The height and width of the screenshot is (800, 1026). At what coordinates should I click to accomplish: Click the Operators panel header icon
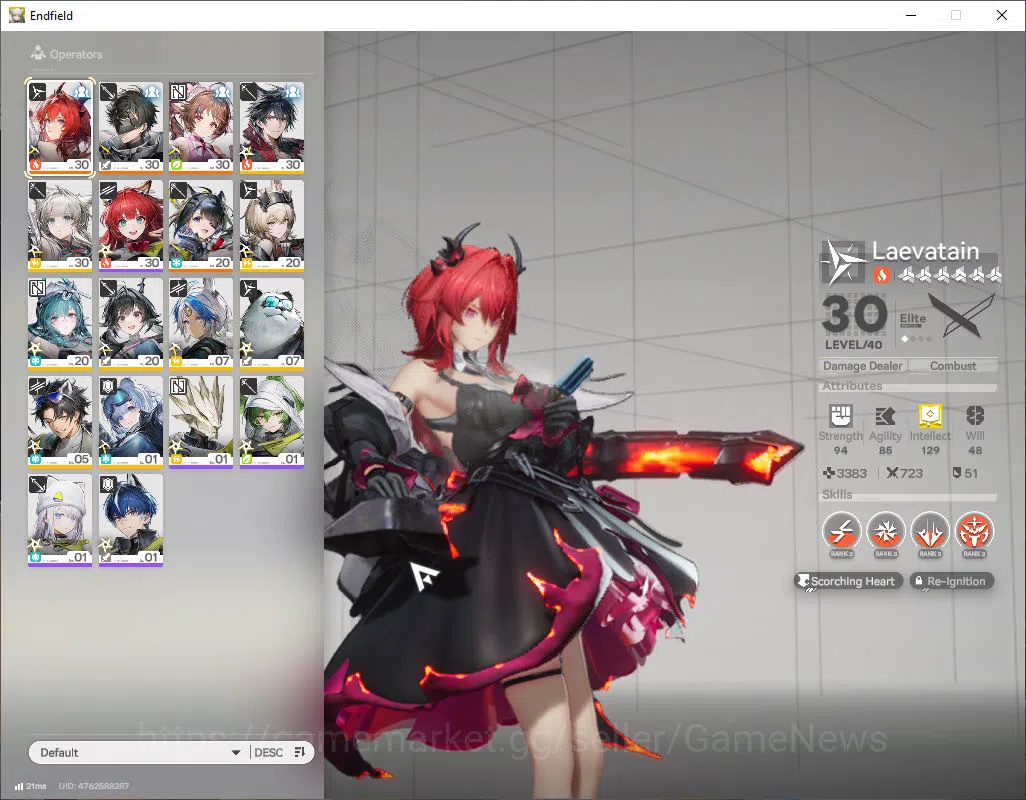tap(38, 53)
